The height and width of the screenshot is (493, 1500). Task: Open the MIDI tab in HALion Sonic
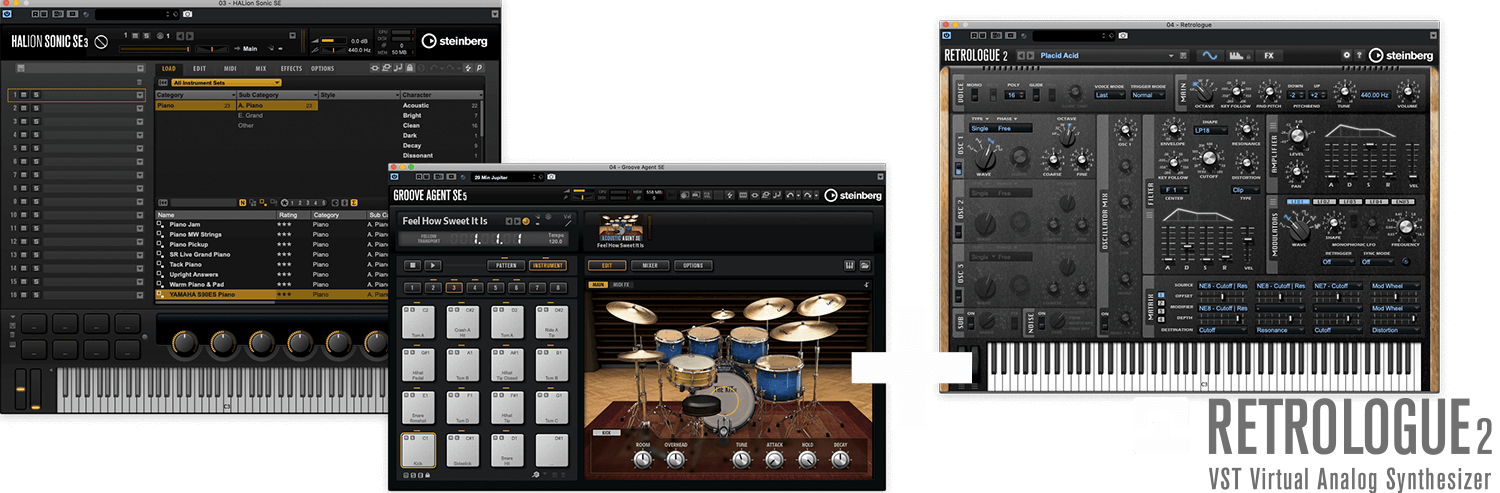(230, 68)
